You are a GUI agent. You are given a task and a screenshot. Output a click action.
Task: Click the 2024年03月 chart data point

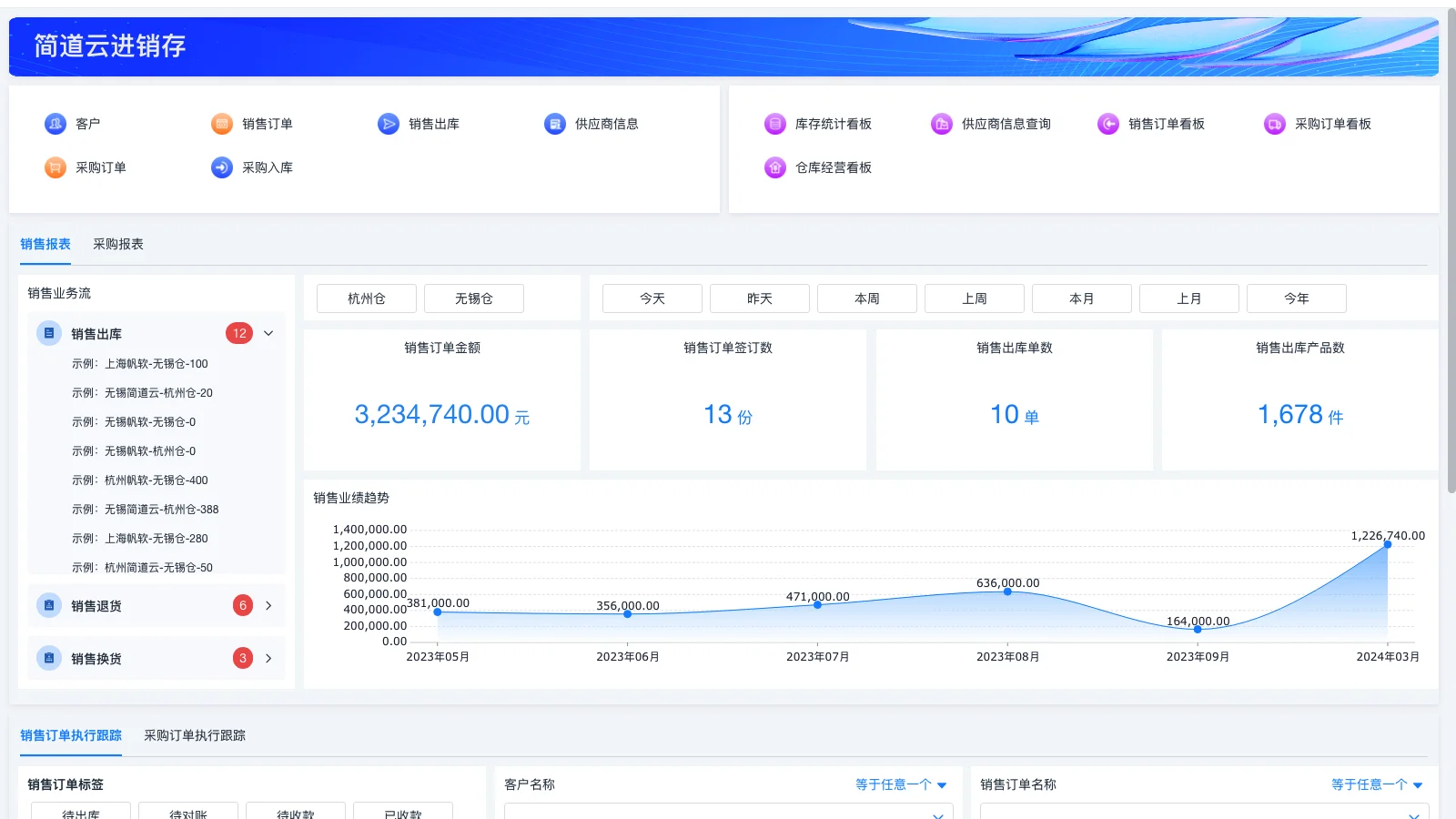point(1388,544)
